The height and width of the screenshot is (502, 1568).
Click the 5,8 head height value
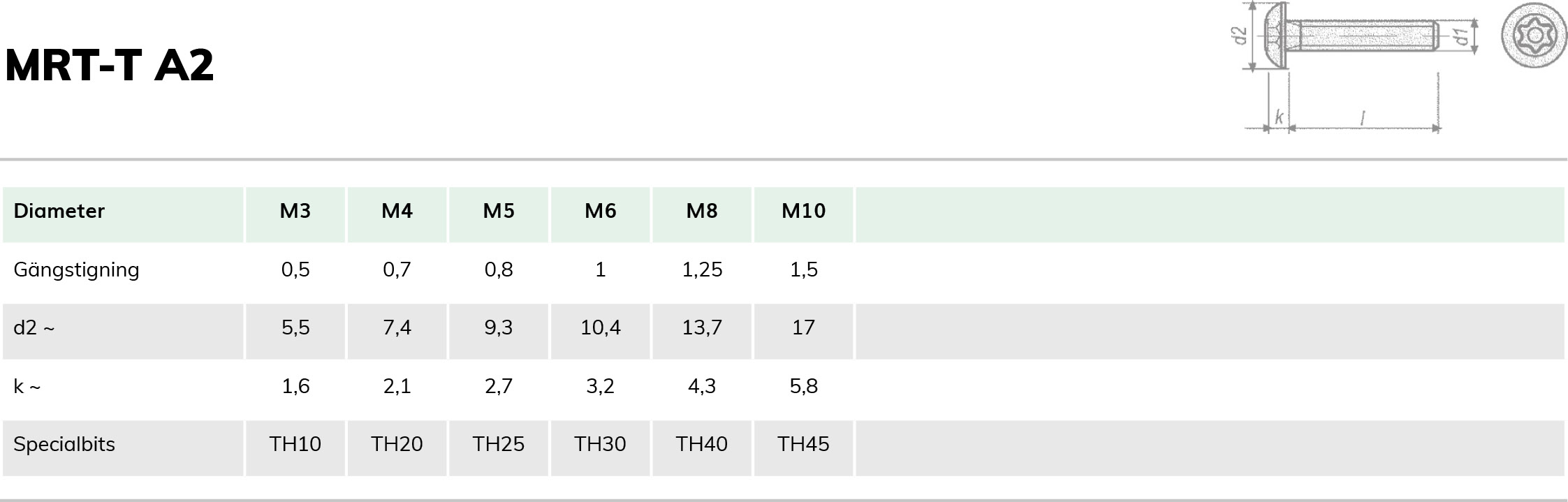pyautogui.click(x=804, y=386)
